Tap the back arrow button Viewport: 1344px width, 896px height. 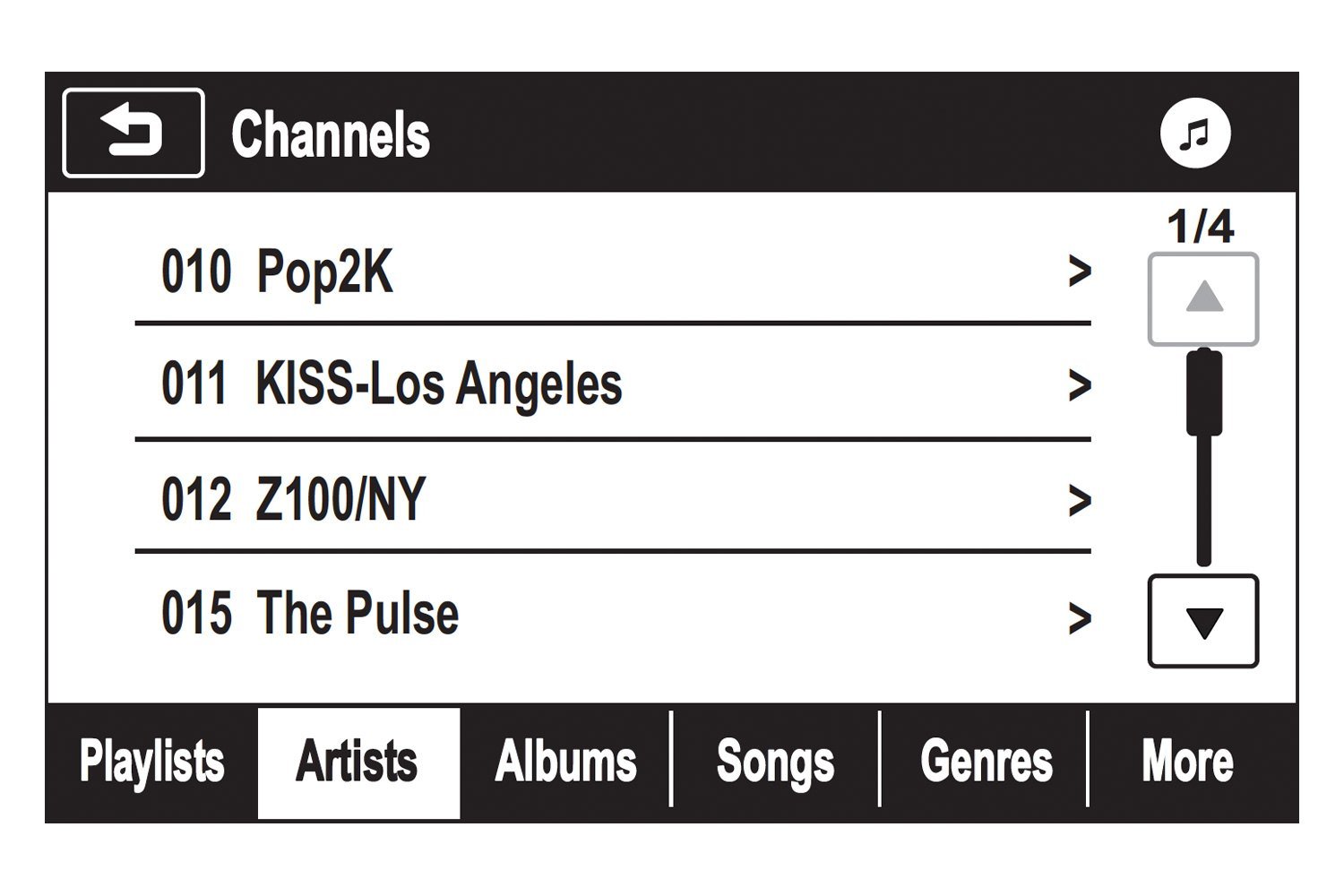click(134, 133)
